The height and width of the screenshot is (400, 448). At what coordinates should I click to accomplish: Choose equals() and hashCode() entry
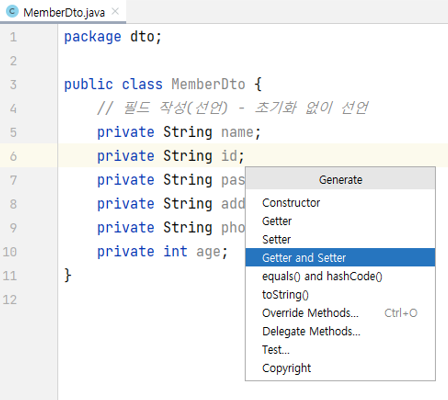click(340, 276)
